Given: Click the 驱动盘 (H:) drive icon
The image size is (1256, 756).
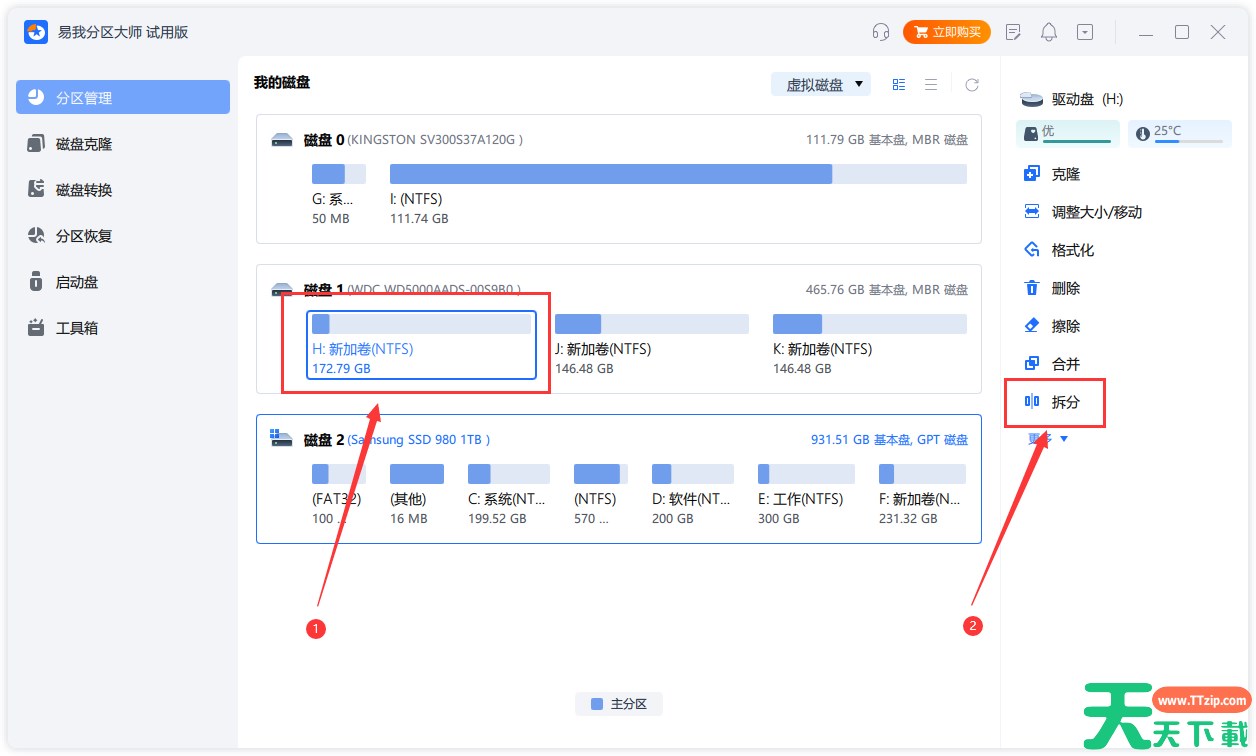Looking at the screenshot, I should click(1031, 99).
